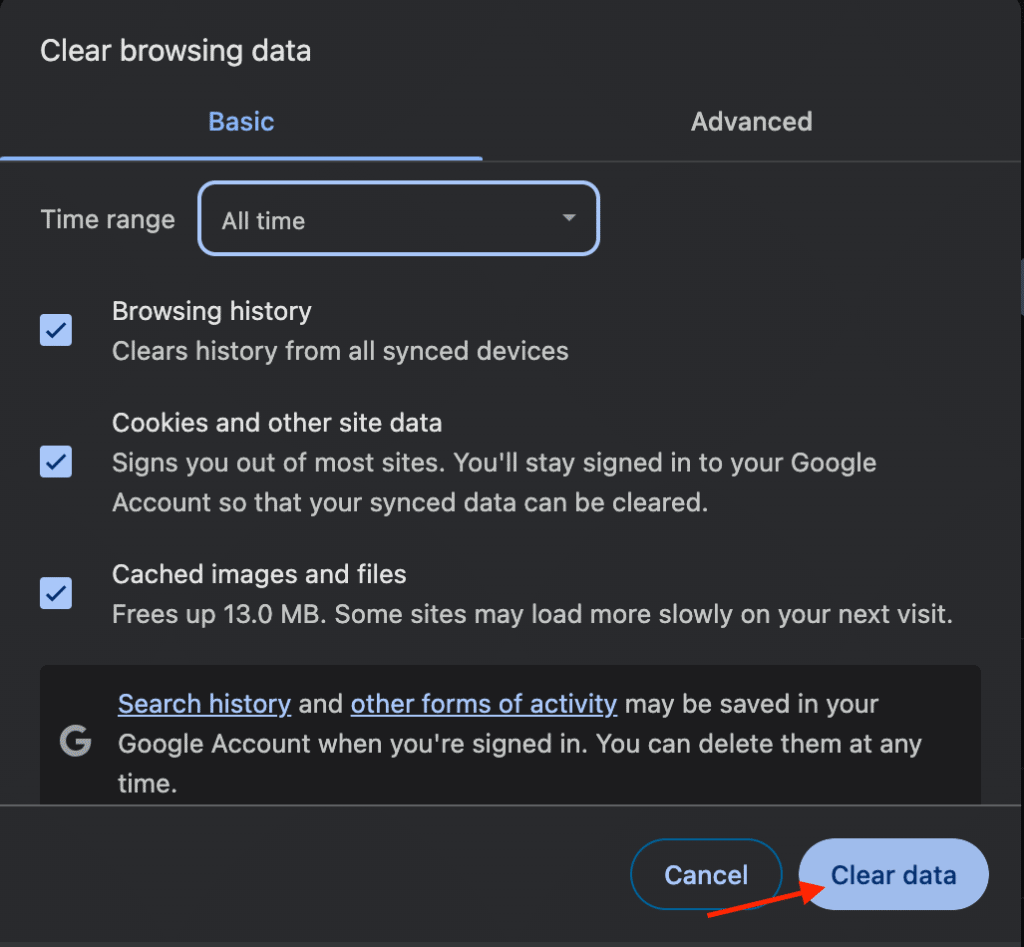Open the Time range selector showing All time
This screenshot has height=947, width=1024.
[x=398, y=219]
